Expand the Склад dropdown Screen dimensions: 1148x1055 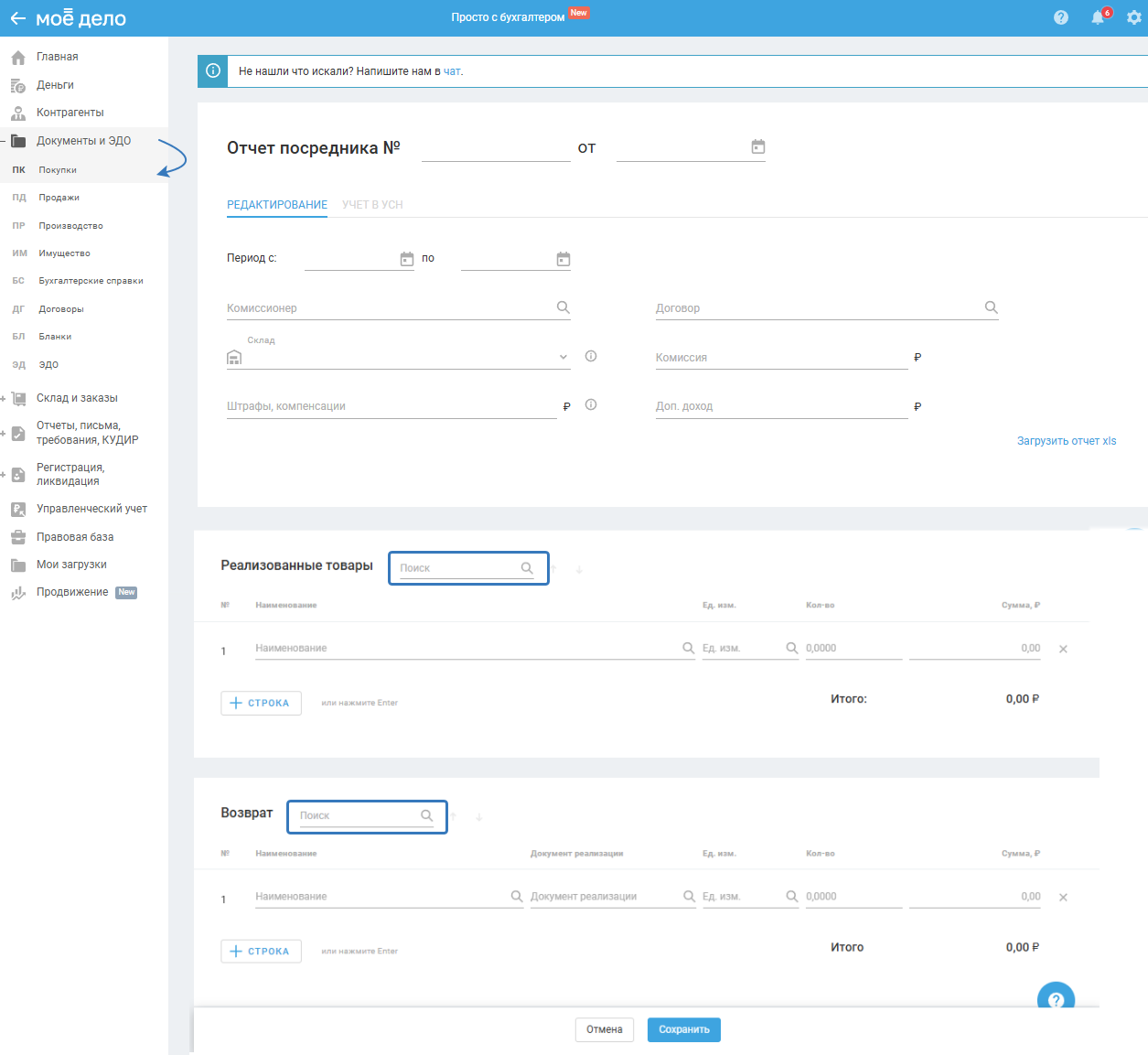pyautogui.click(x=563, y=357)
